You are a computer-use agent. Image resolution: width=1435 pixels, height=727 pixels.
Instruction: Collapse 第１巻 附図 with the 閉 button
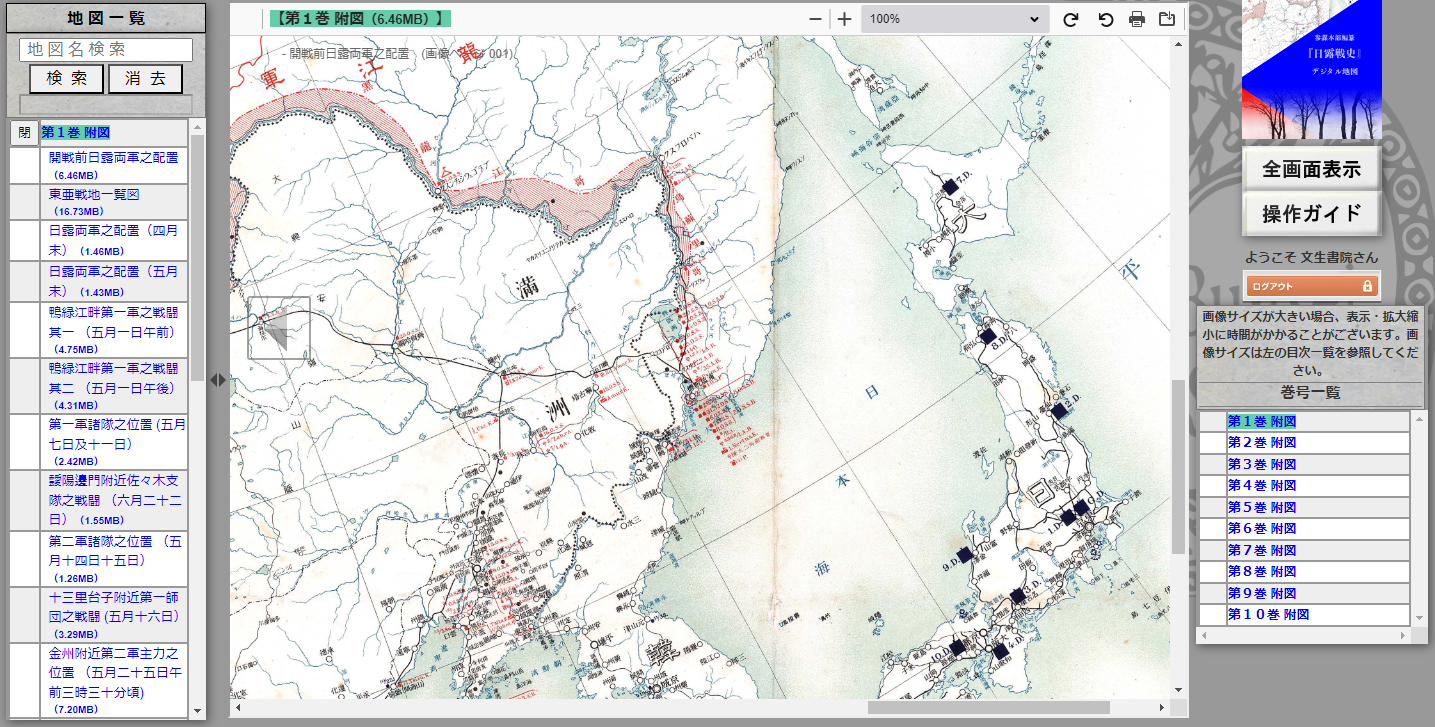24,133
